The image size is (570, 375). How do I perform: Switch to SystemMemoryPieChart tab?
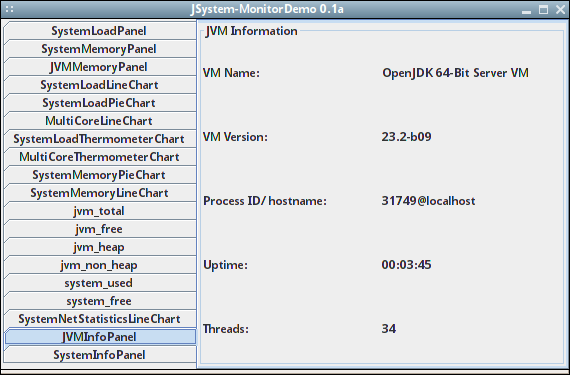coord(100,175)
